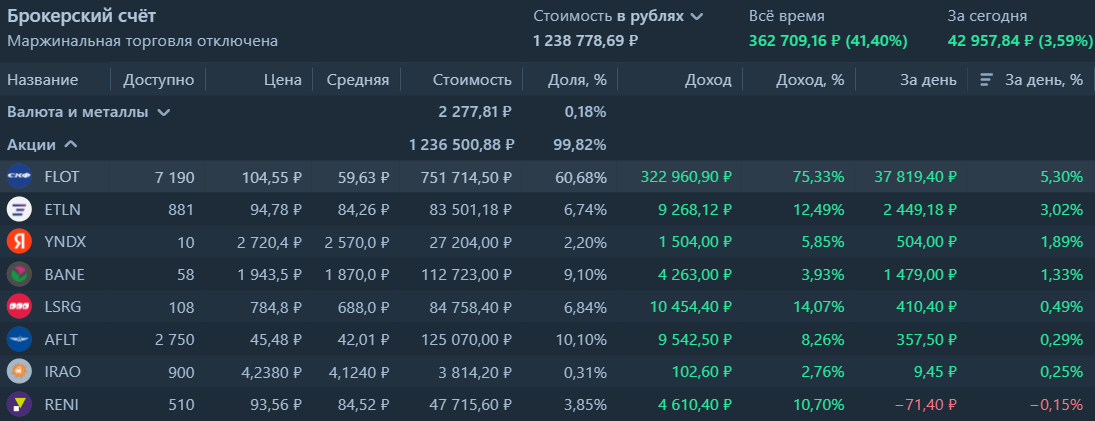Viewport: 1095px width, 421px height.
Task: Sort by the 'Название' column header
Action: [x=42, y=80]
